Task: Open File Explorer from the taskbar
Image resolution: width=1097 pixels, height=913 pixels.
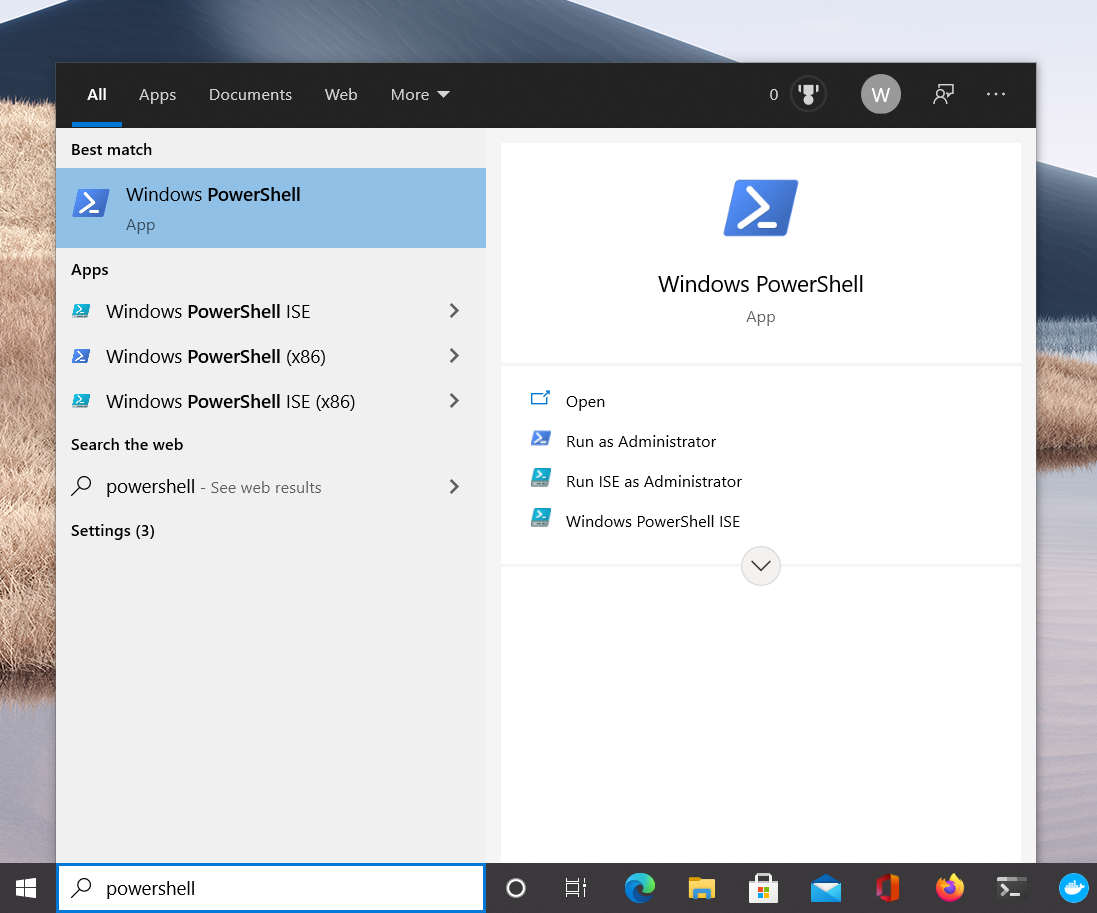Action: [x=701, y=889]
